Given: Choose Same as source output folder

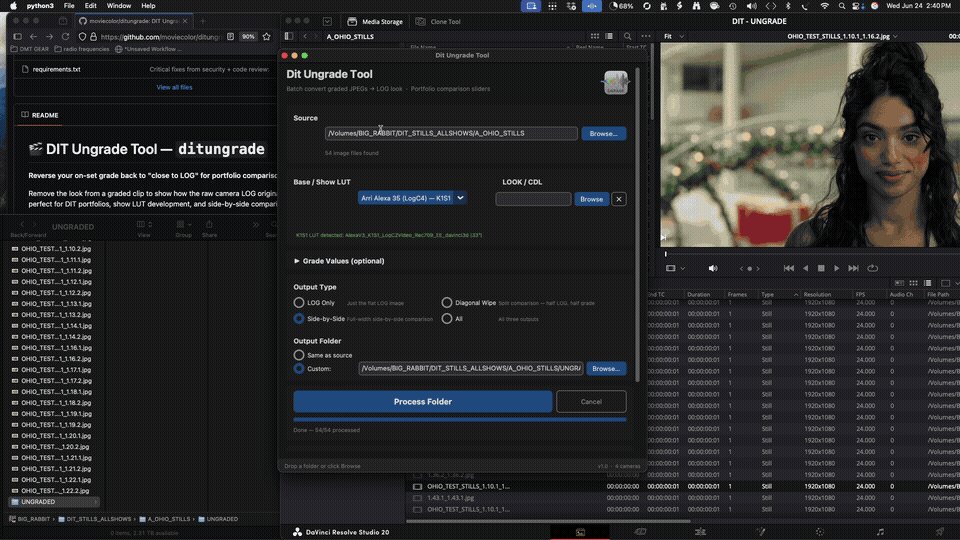Looking at the screenshot, I should [x=299, y=355].
